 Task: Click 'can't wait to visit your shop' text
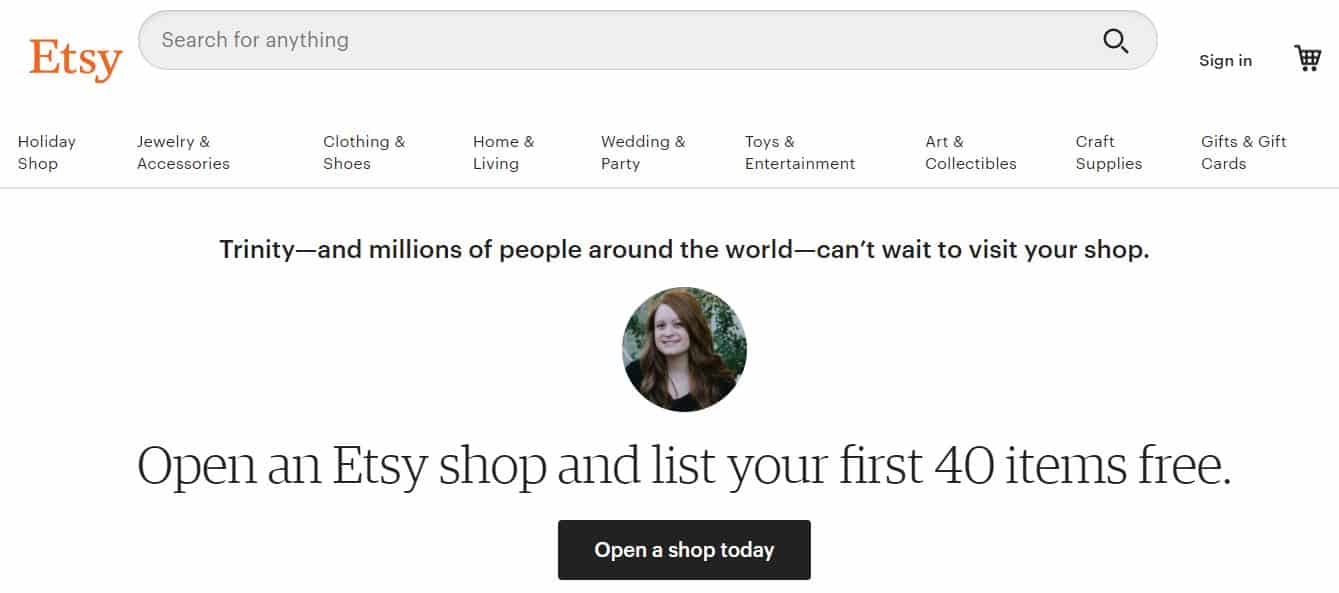pyautogui.click(x=982, y=249)
